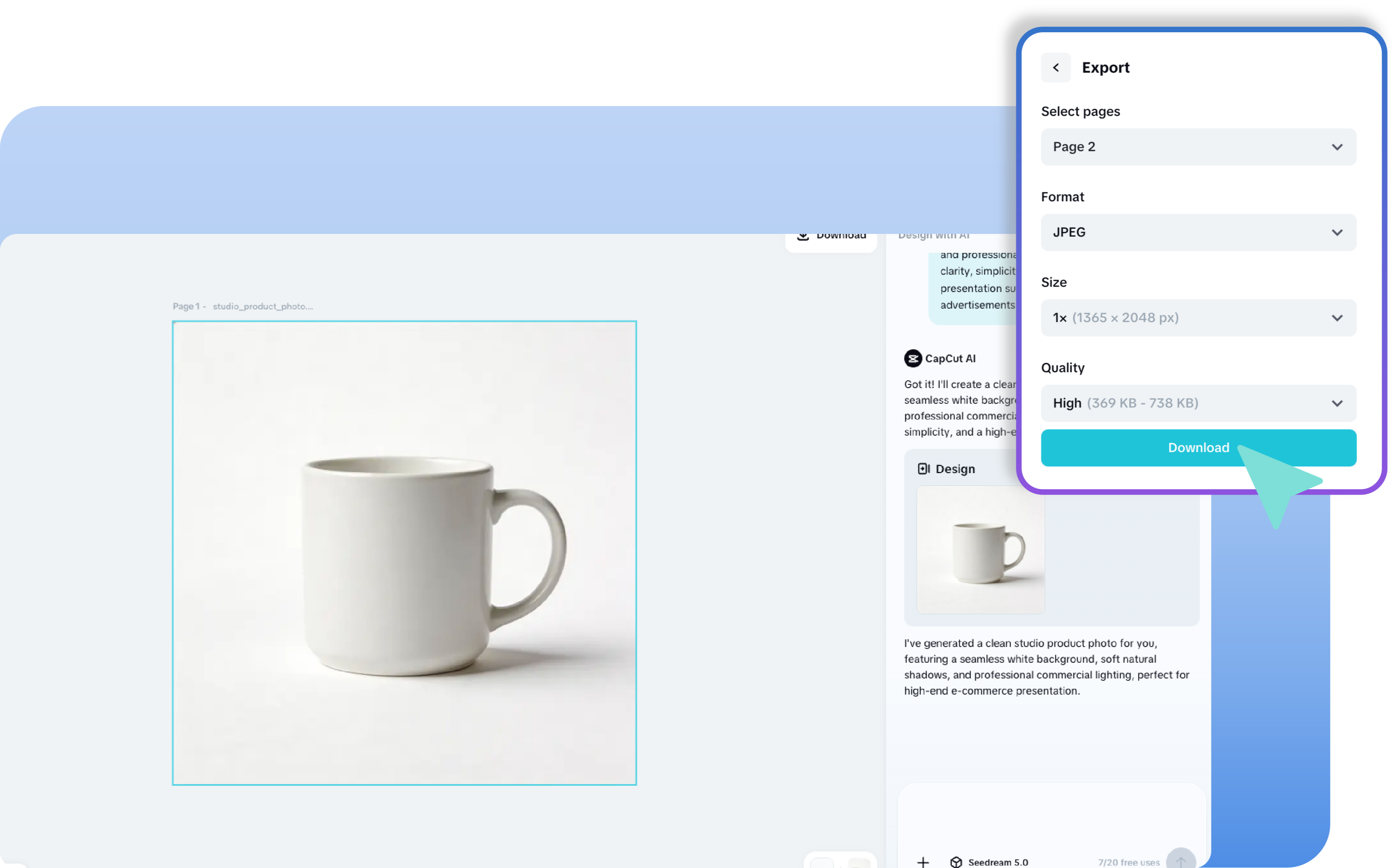1397x868 pixels.
Task: Click the send arrow button
Action: (x=1180, y=860)
